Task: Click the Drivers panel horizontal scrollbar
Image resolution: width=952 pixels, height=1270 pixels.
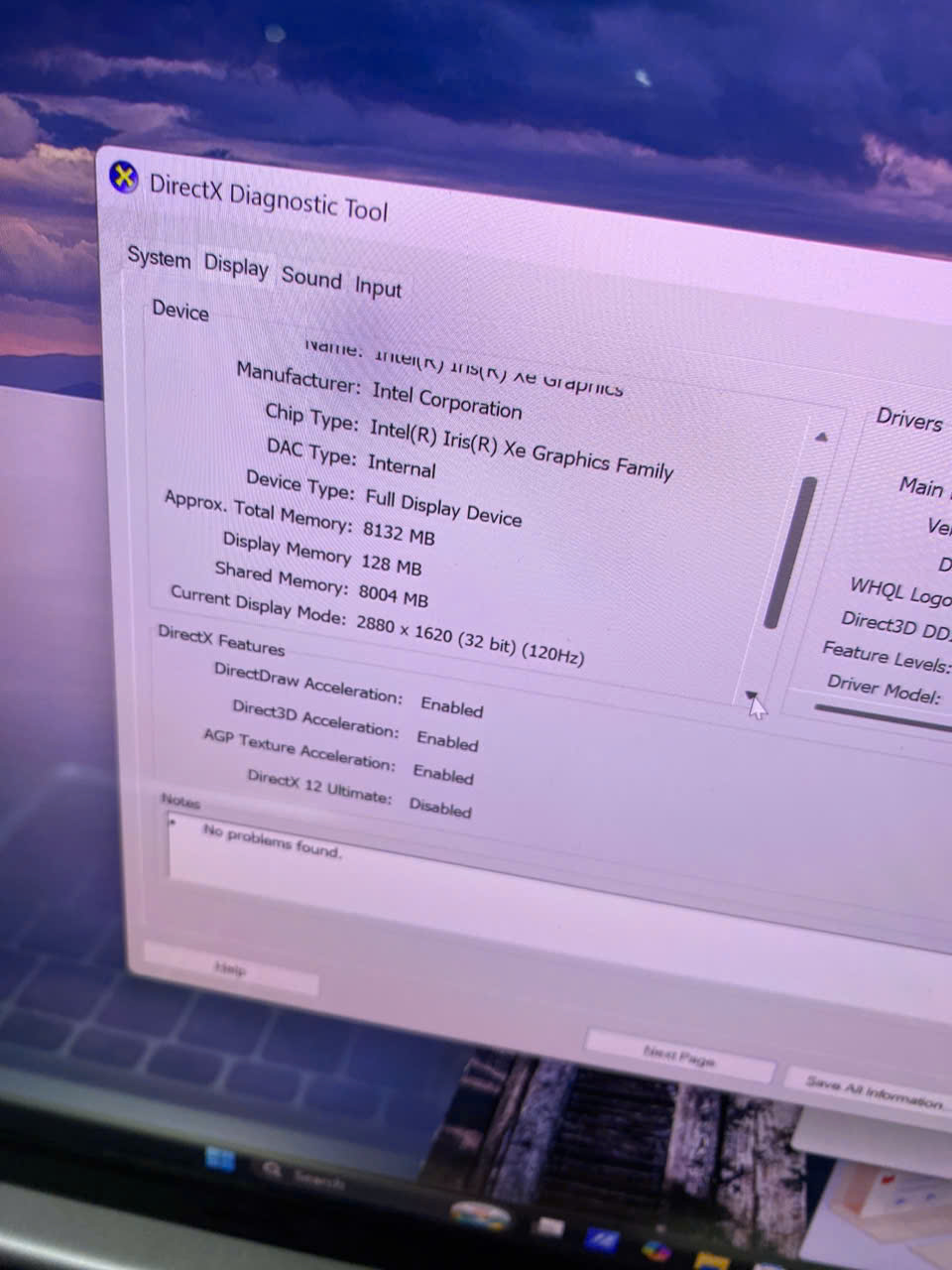Action: coord(883,716)
